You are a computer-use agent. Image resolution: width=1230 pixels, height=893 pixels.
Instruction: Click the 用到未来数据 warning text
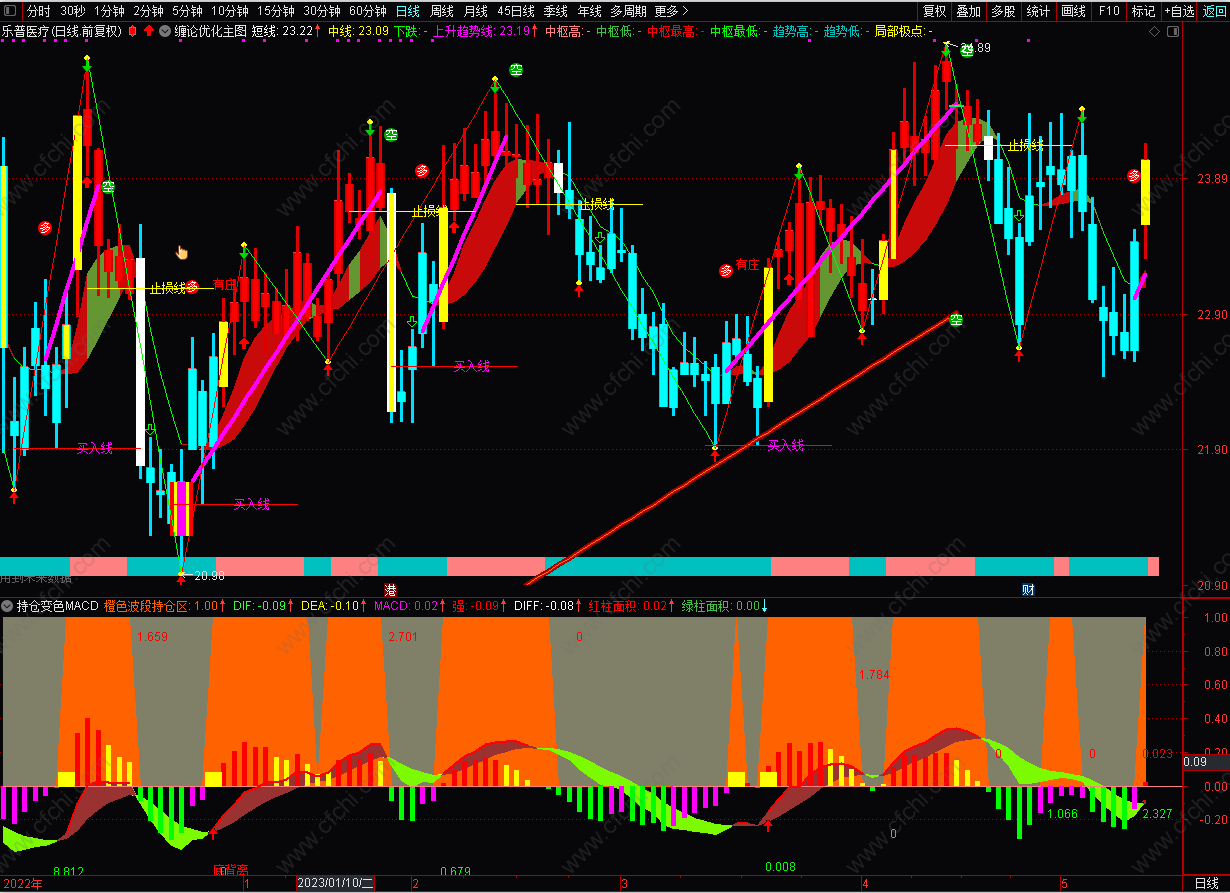[x=36, y=578]
